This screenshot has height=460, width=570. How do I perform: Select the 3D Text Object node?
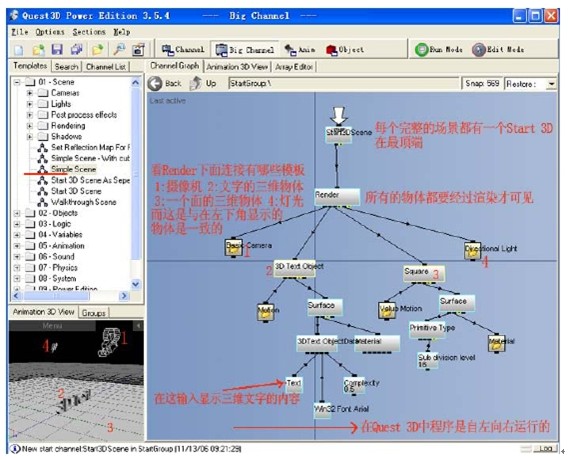[294, 270]
